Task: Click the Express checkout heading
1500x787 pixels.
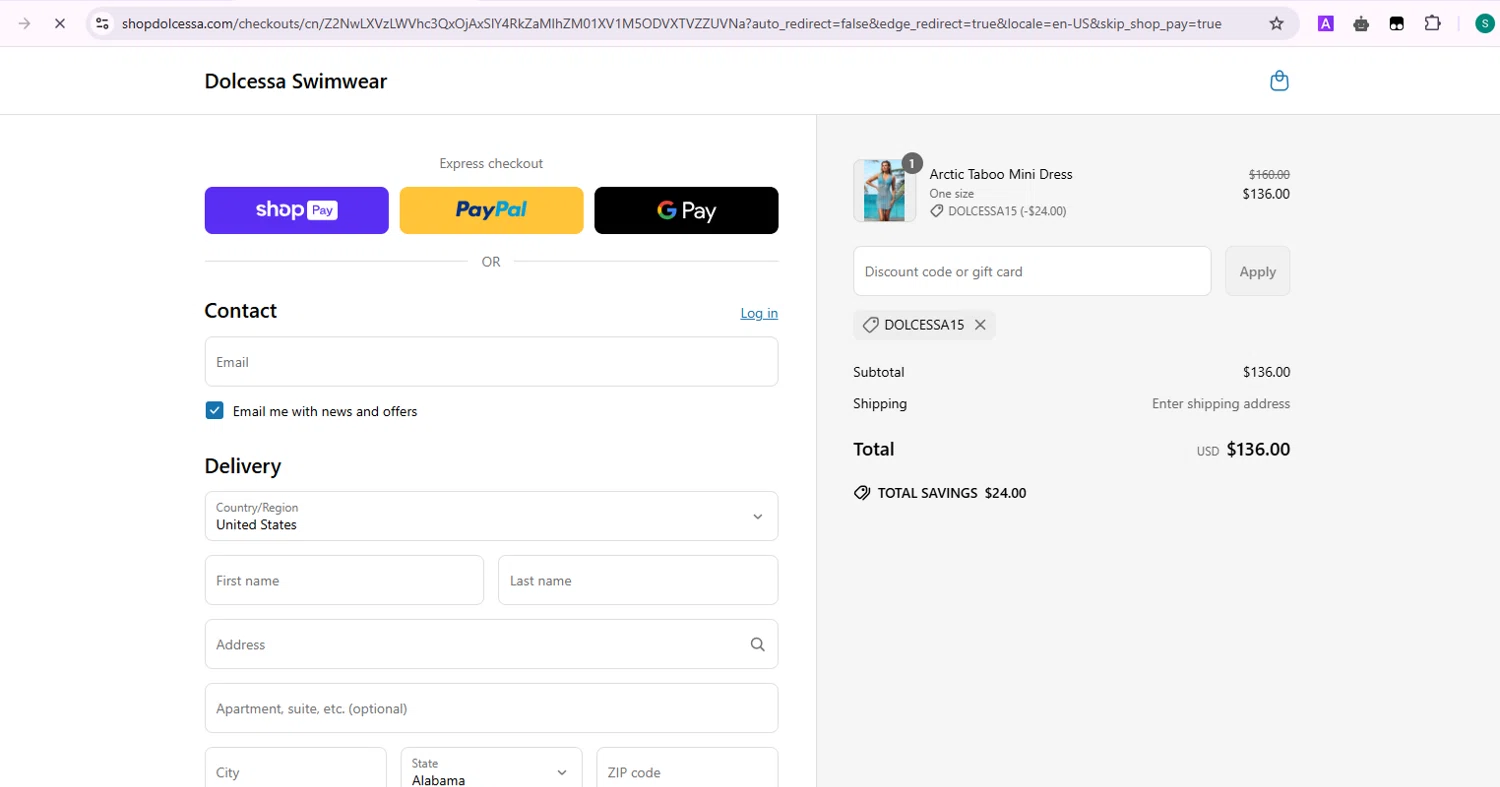Action: click(491, 163)
